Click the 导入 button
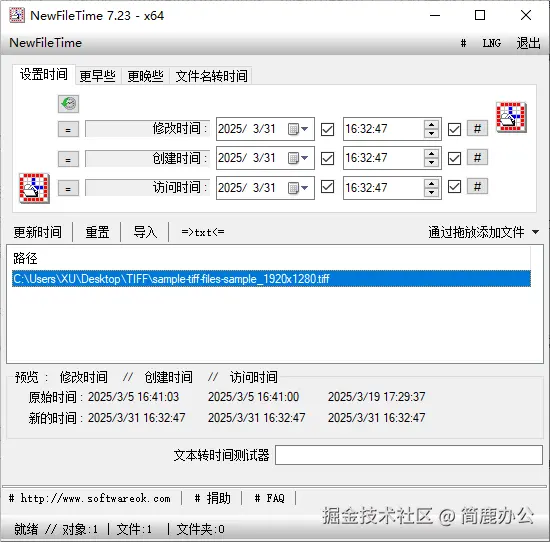 tap(145, 232)
